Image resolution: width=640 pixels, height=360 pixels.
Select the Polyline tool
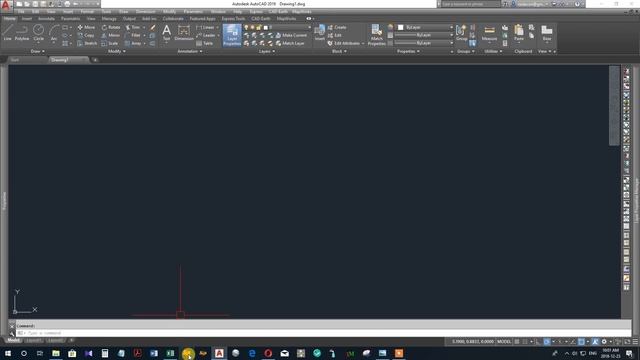(x=22, y=33)
